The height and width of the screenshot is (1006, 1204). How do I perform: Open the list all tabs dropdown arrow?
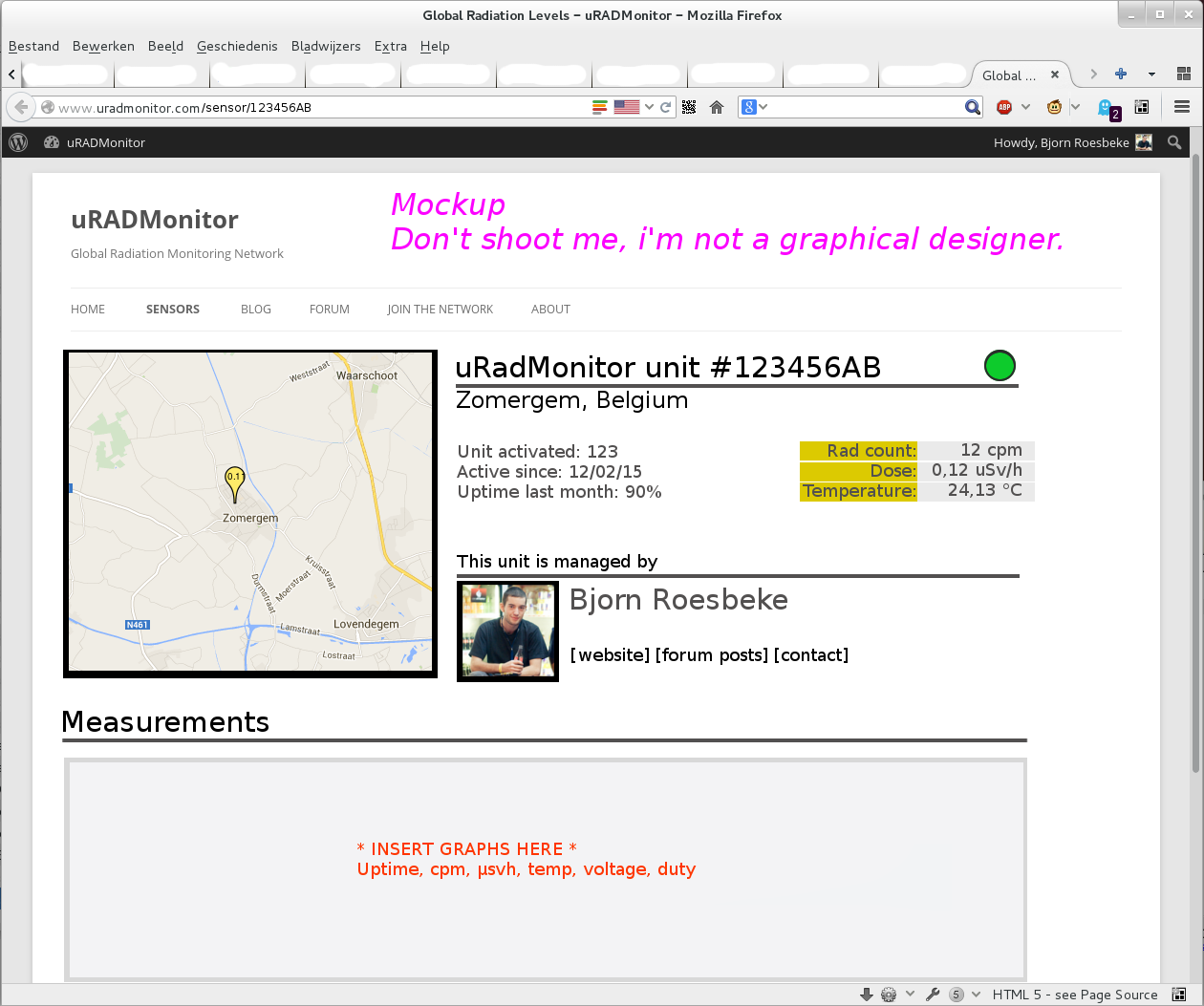[x=1151, y=75]
